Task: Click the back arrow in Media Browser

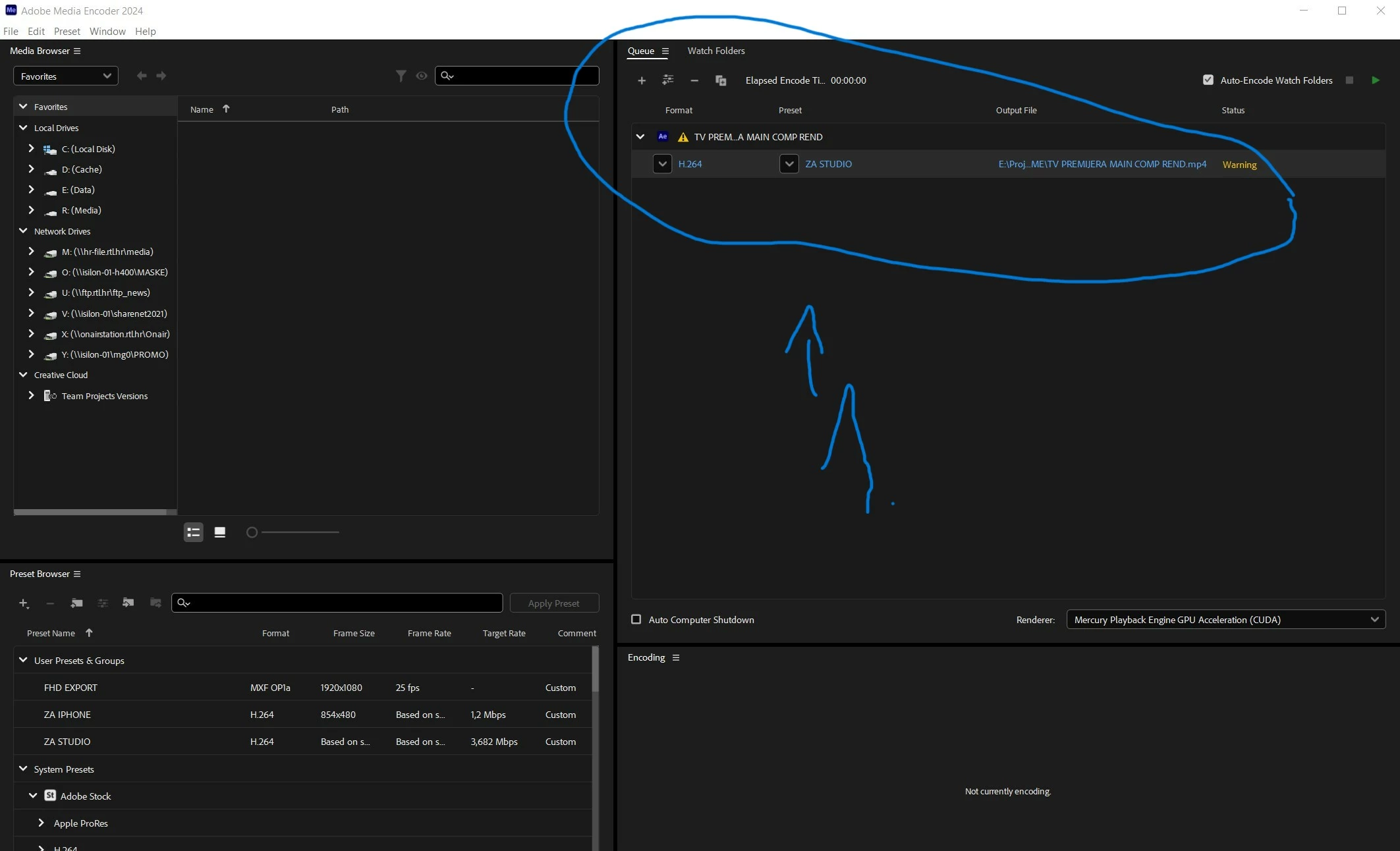Action: 141,76
